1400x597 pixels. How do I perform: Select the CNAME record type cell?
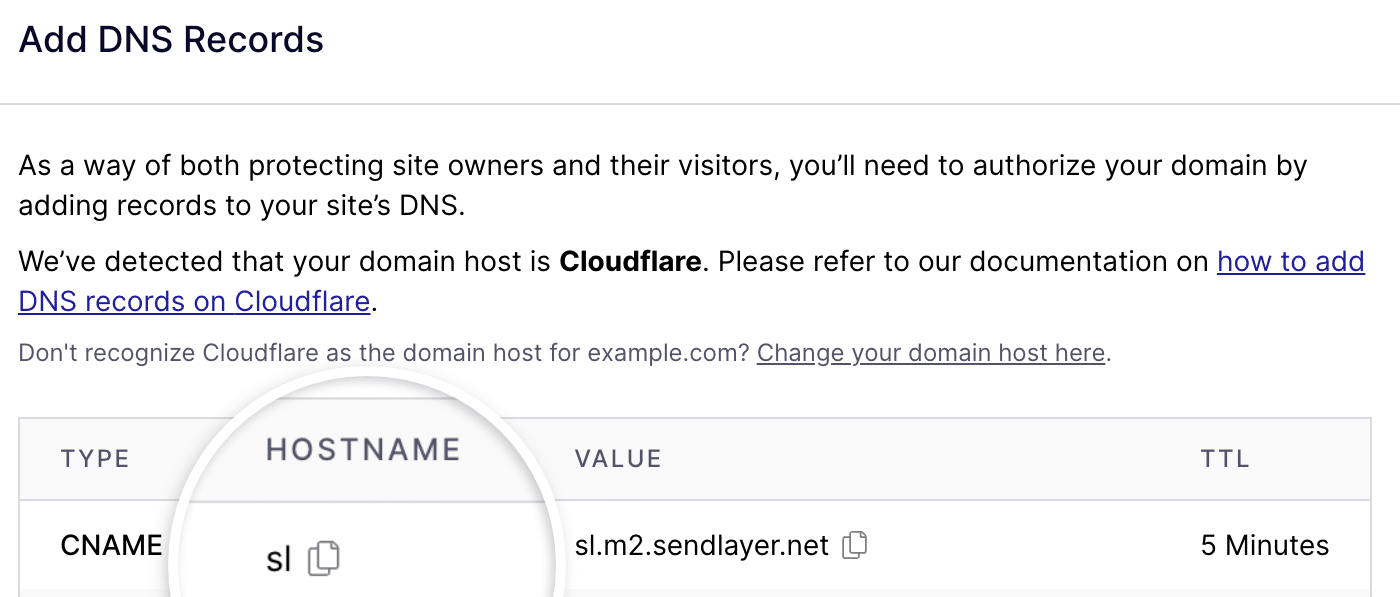point(108,545)
